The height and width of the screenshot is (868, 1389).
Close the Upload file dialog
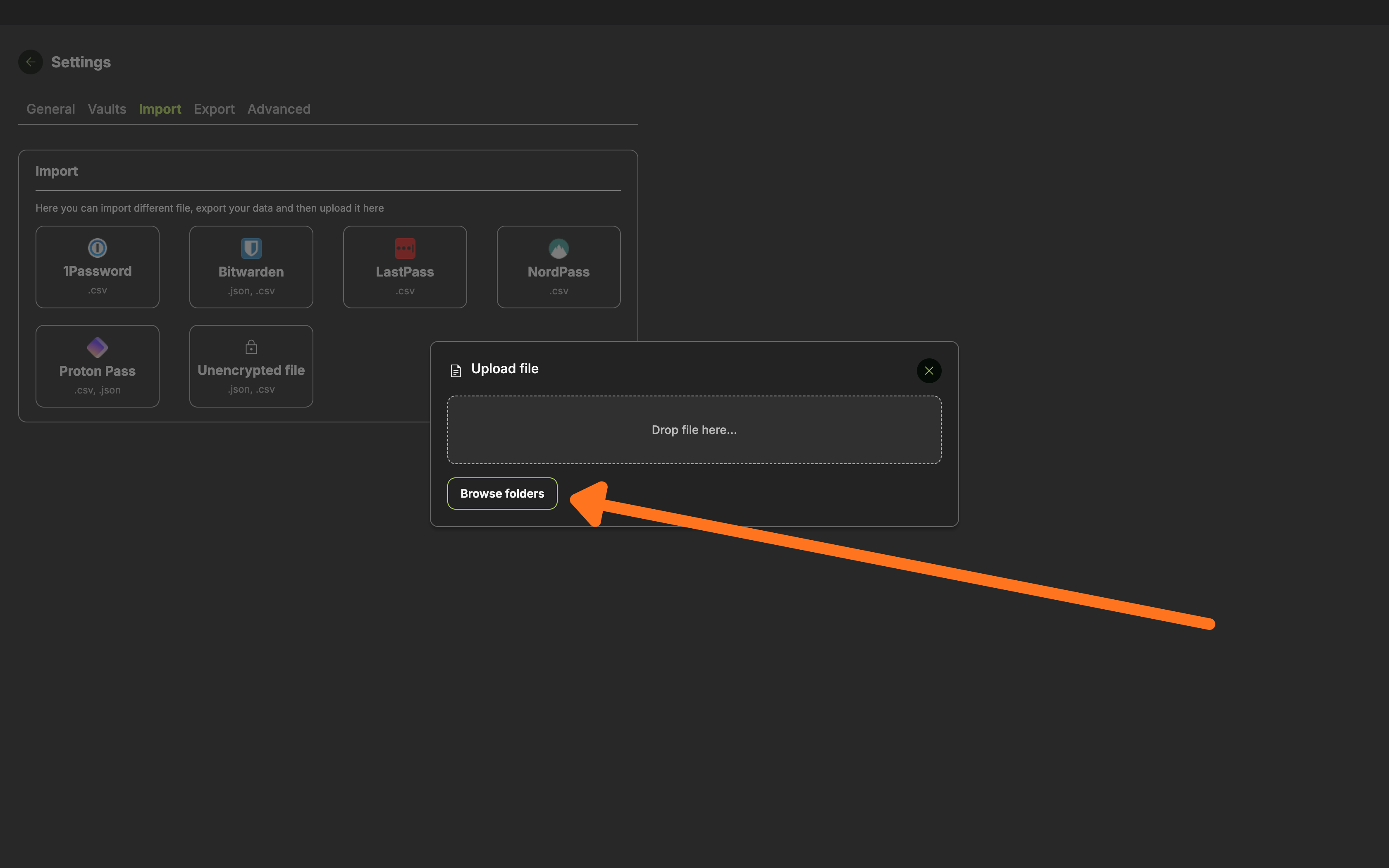coord(928,371)
